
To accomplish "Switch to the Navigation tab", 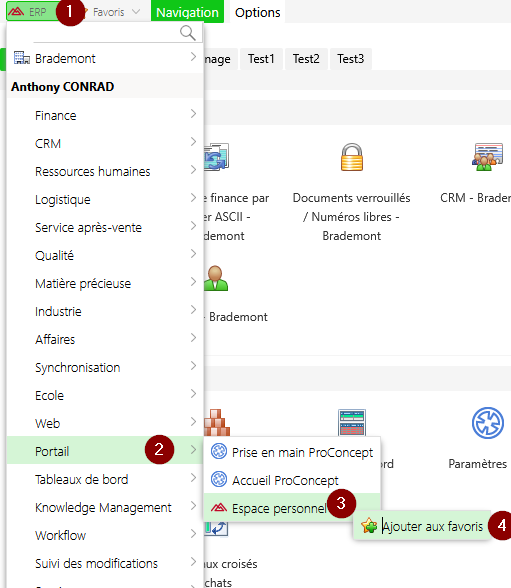I will tap(187, 12).
